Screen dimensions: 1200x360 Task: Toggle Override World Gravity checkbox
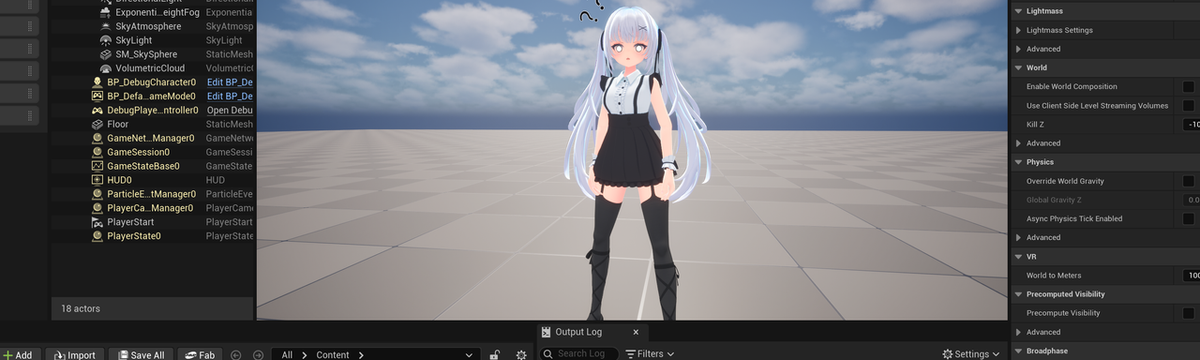(x=1188, y=181)
